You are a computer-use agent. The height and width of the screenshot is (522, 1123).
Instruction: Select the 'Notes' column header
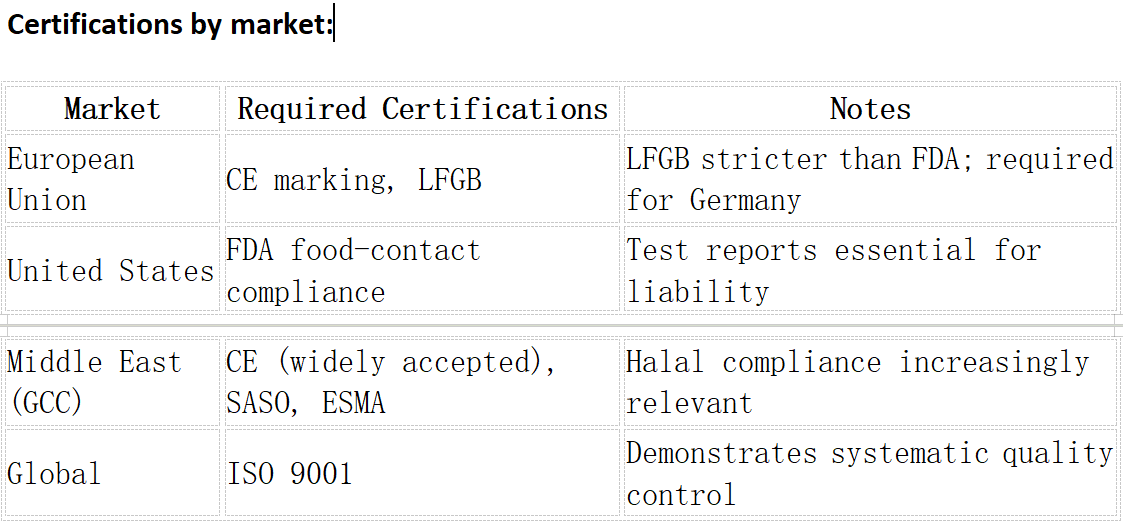[x=869, y=109]
